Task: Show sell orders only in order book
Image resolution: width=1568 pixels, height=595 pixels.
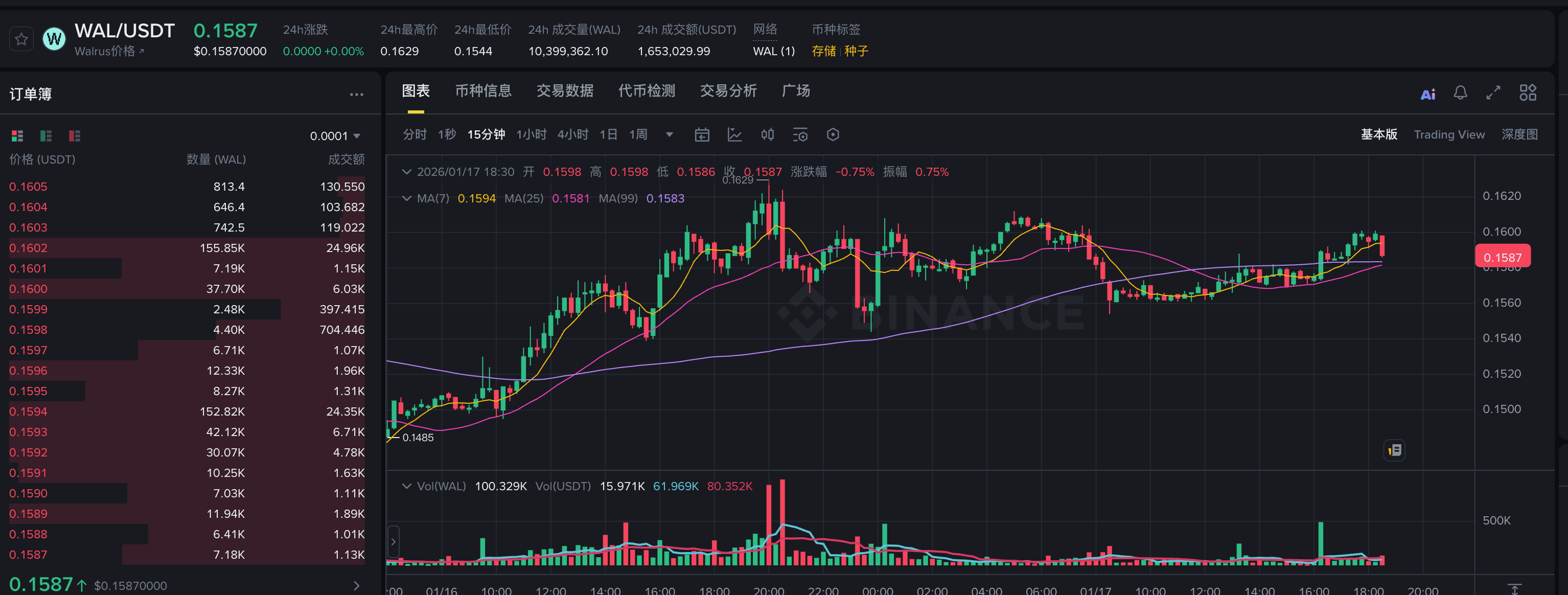Action: (74, 136)
